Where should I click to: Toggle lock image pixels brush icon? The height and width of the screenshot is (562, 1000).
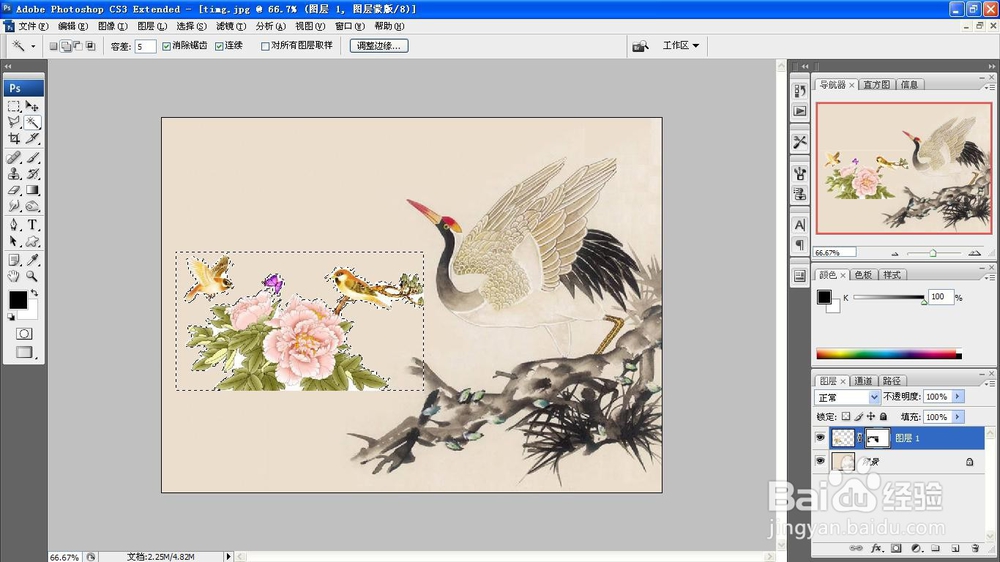click(858, 417)
